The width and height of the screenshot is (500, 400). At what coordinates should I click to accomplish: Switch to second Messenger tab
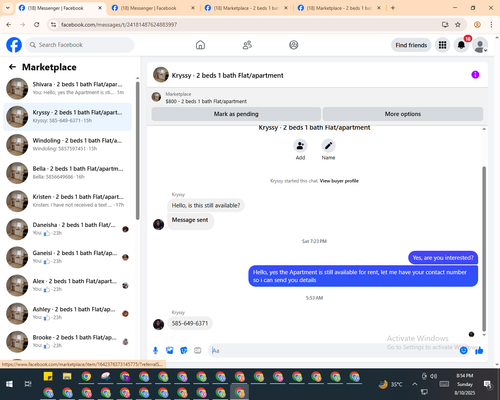tap(148, 8)
